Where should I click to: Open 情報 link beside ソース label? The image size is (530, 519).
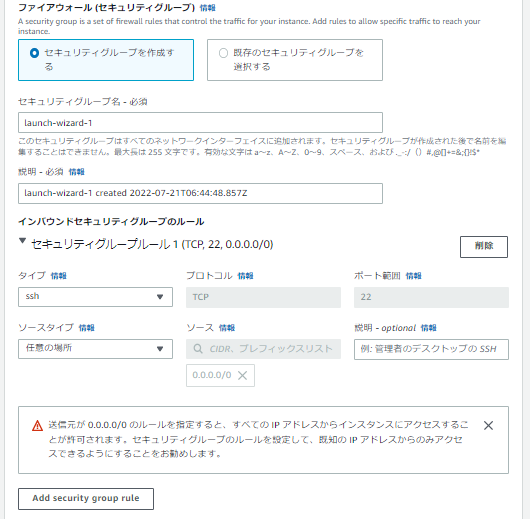click(x=227, y=328)
